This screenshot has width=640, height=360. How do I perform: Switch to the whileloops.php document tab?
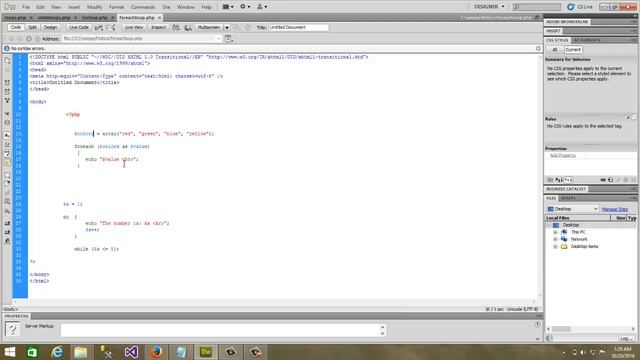[54, 18]
